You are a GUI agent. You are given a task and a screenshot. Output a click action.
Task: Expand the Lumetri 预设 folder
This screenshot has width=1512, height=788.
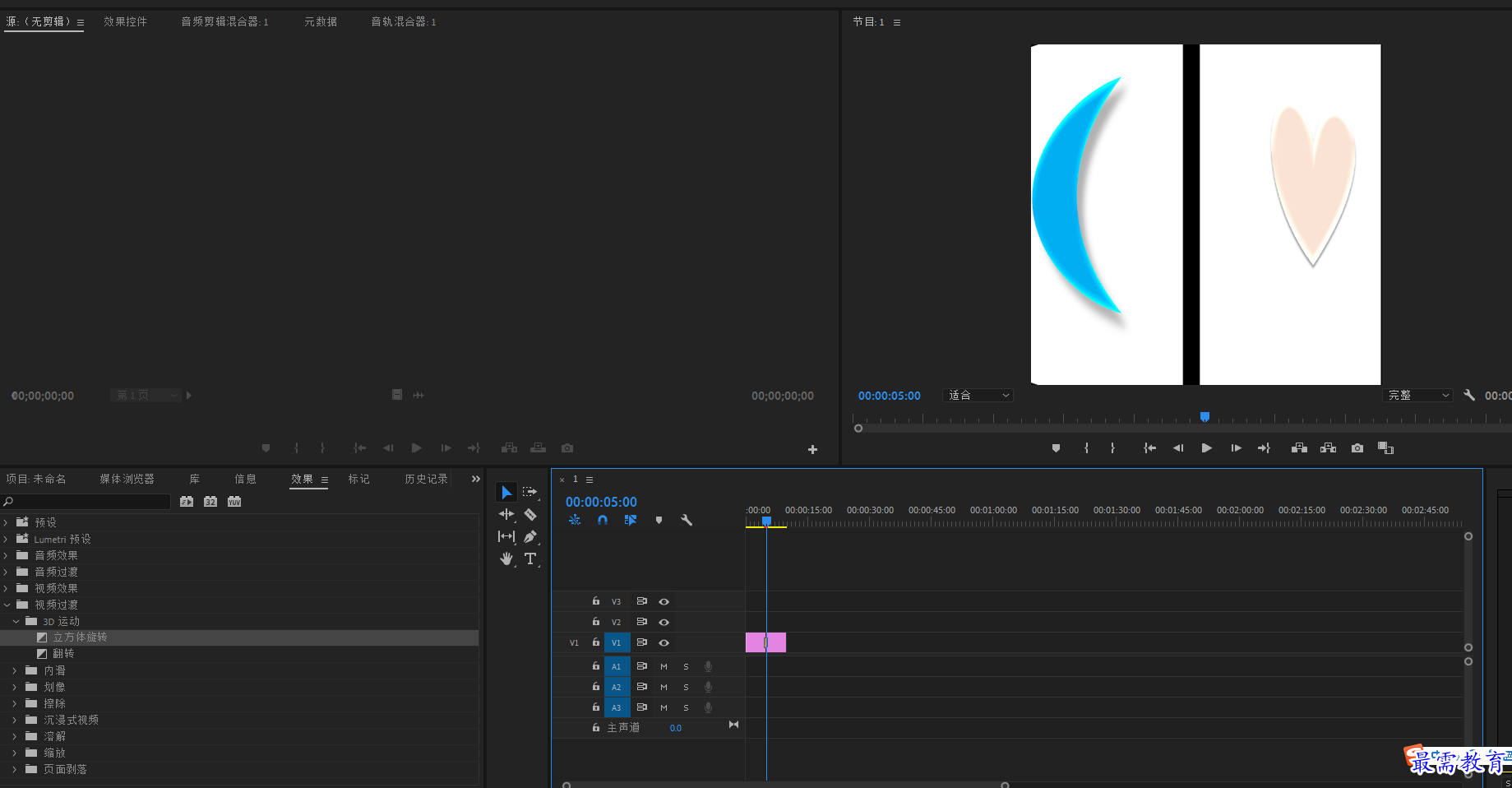click(7, 539)
